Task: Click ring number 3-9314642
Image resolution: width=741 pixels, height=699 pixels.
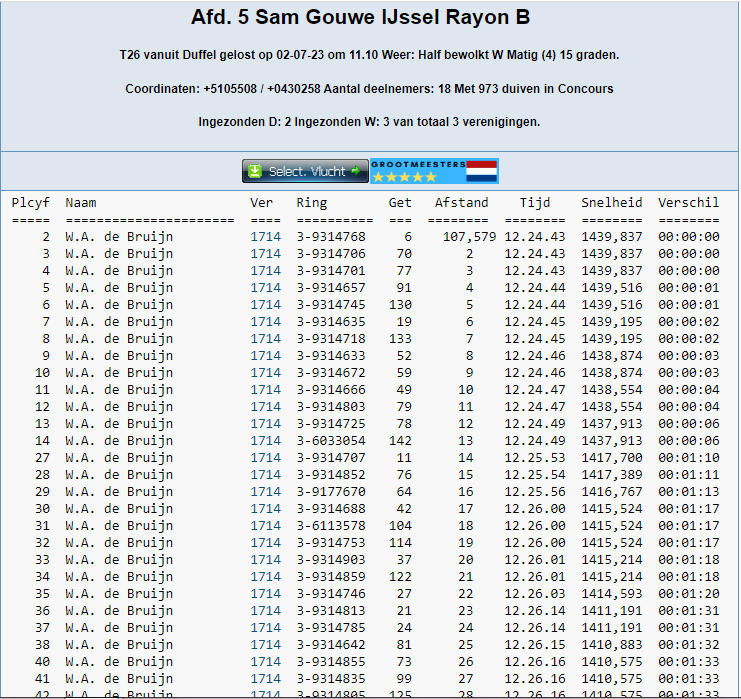Action: [x=331, y=645]
